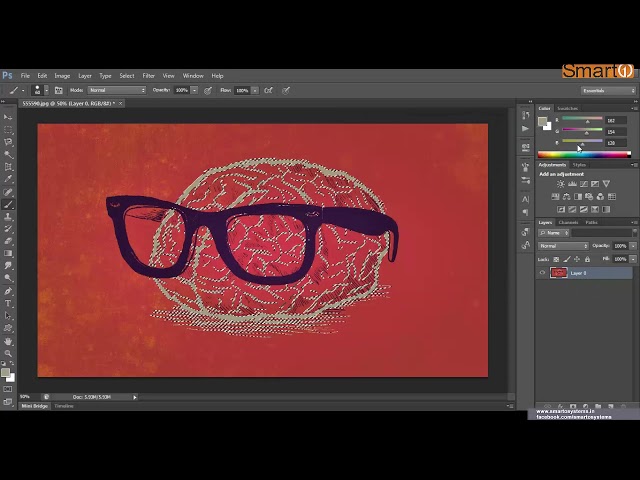Add a Channel Mixer adjustment

tap(600, 197)
